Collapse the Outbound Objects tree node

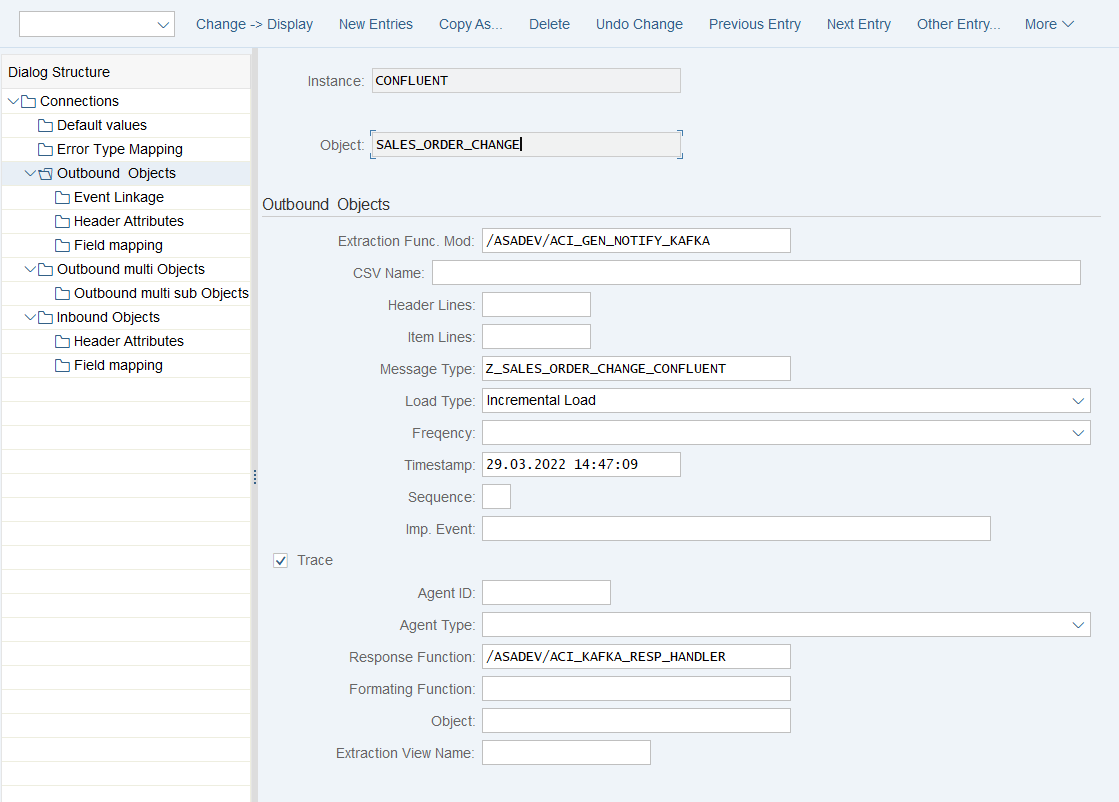click(30, 173)
